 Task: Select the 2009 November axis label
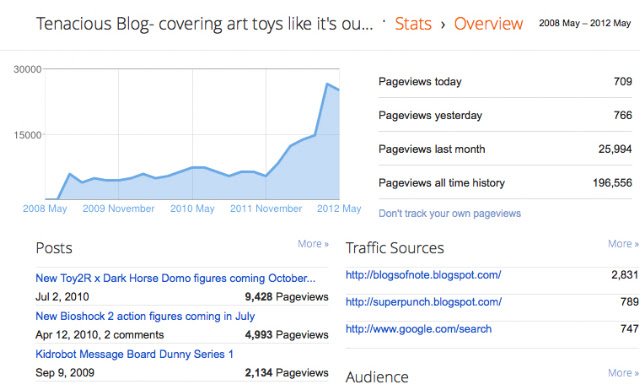[x=118, y=209]
